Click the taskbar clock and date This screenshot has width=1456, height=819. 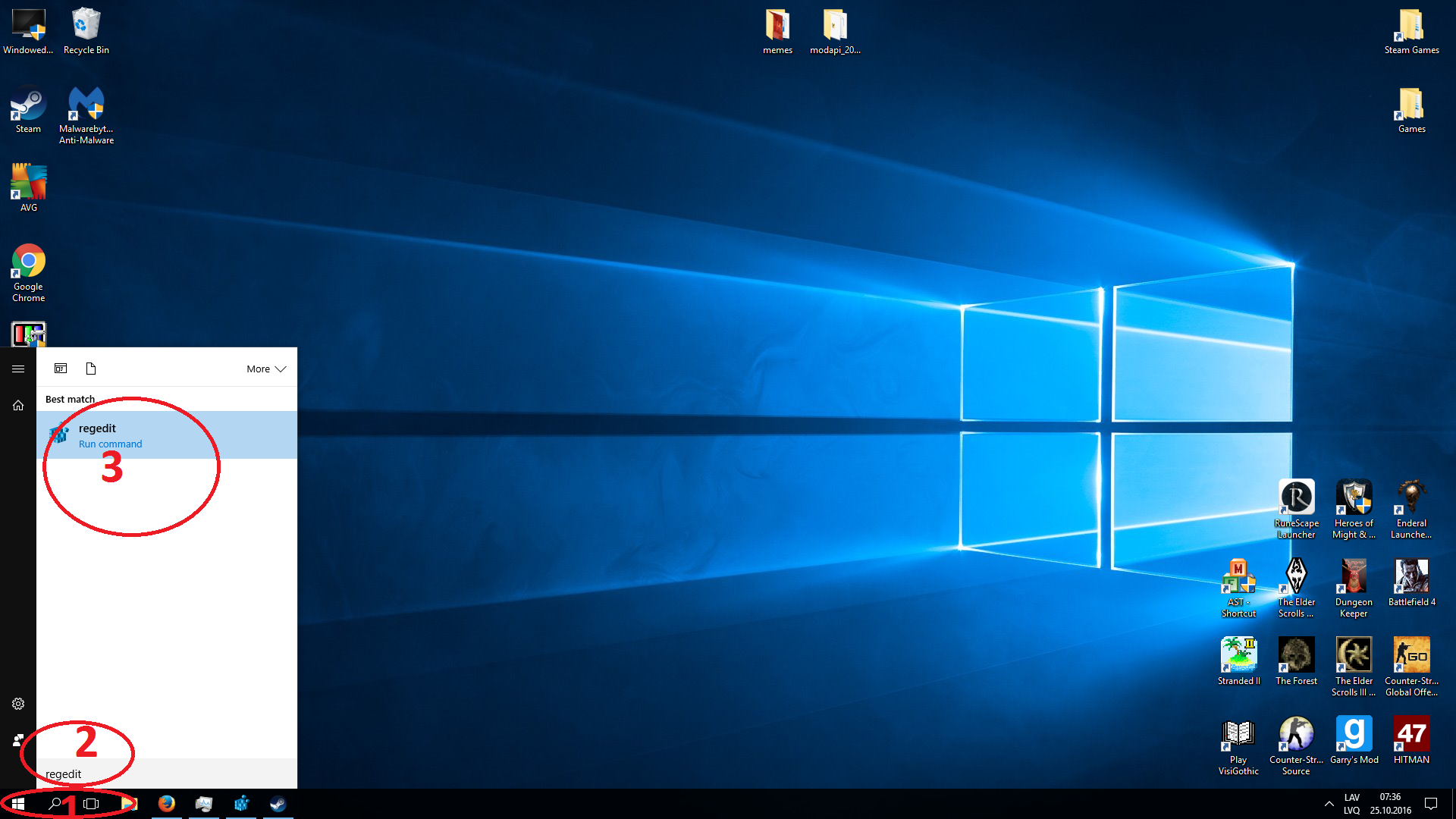pos(1390,804)
